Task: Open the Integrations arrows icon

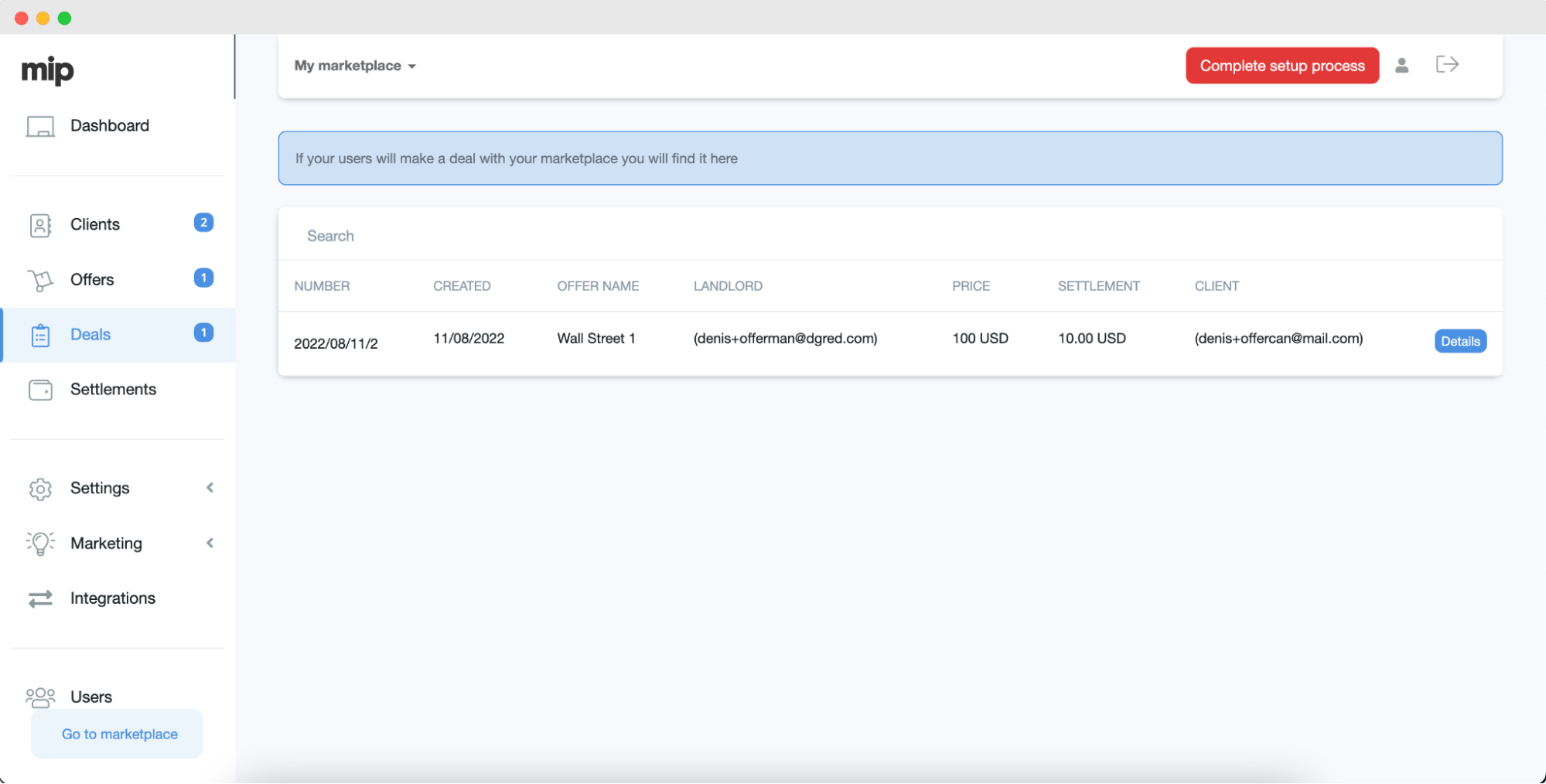Action: pos(40,598)
